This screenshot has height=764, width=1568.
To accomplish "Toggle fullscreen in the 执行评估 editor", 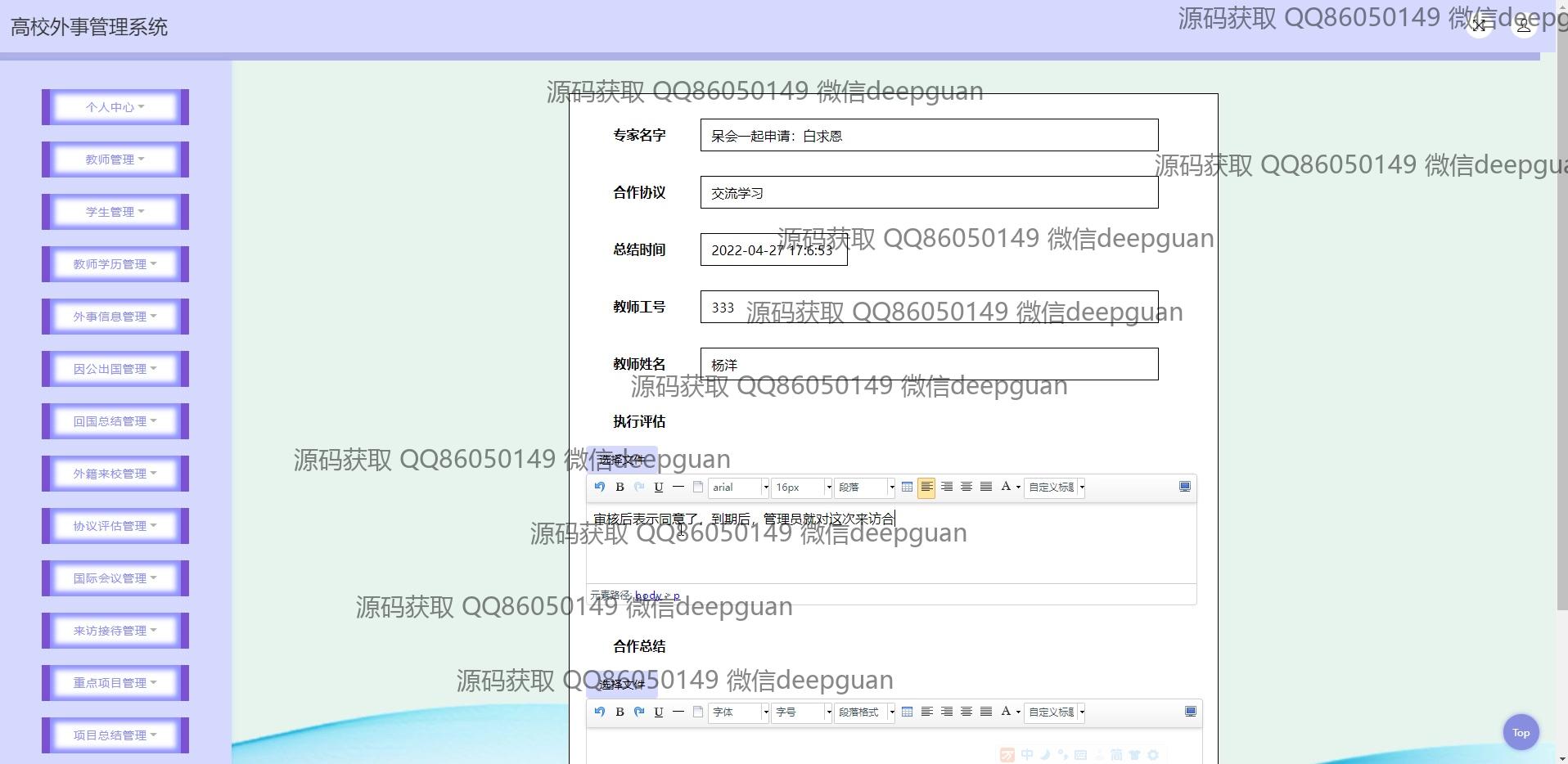I will click(x=1184, y=487).
